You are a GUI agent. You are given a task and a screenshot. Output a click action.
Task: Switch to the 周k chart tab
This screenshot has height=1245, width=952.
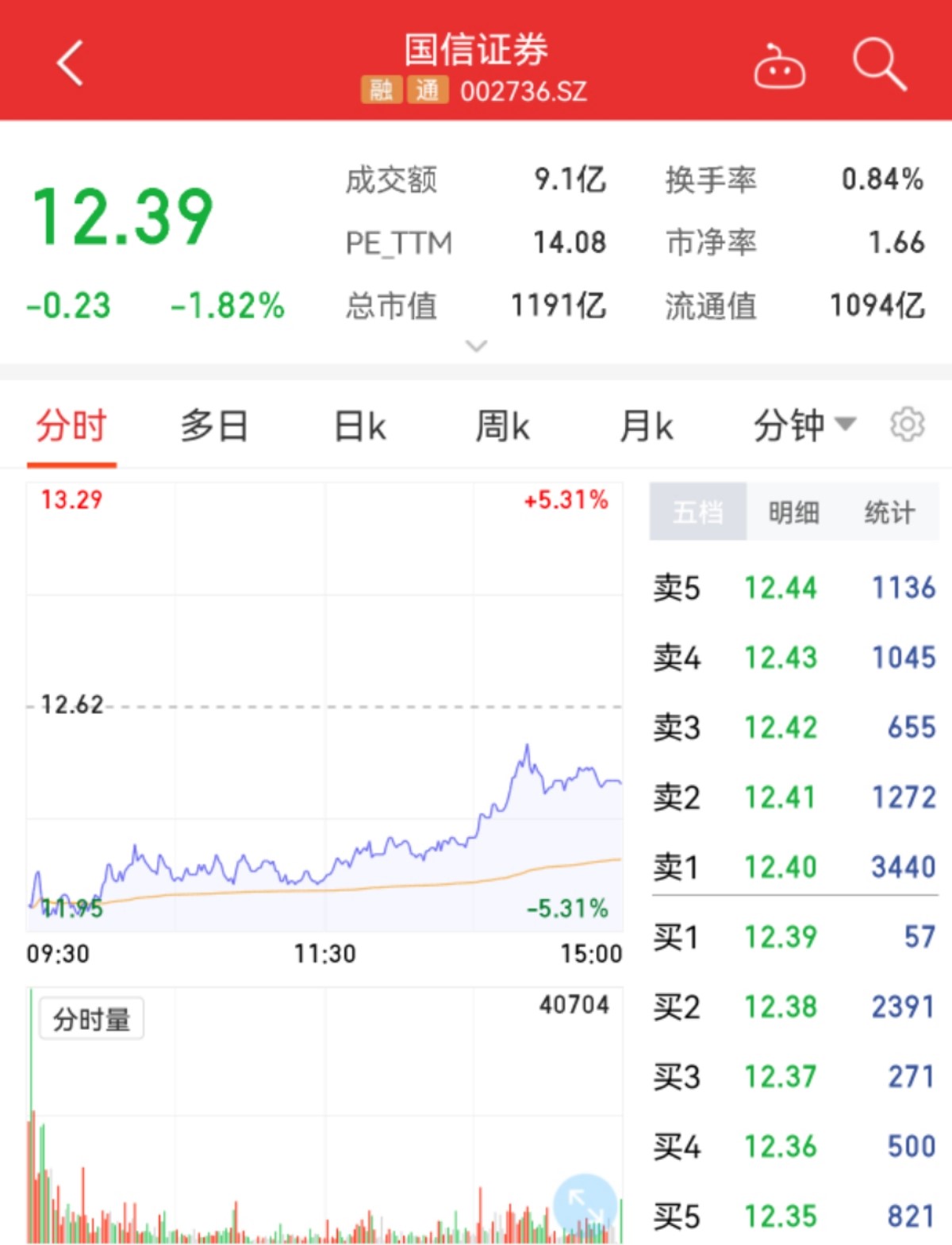502,426
